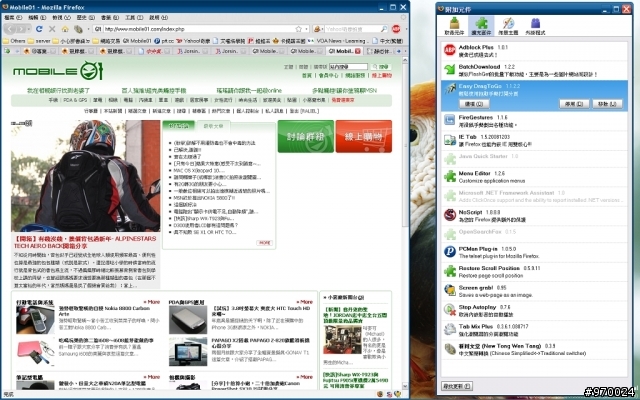Click the Tab Mix Plus extension icon
The height and width of the screenshot is (400, 640).
click(x=450, y=329)
